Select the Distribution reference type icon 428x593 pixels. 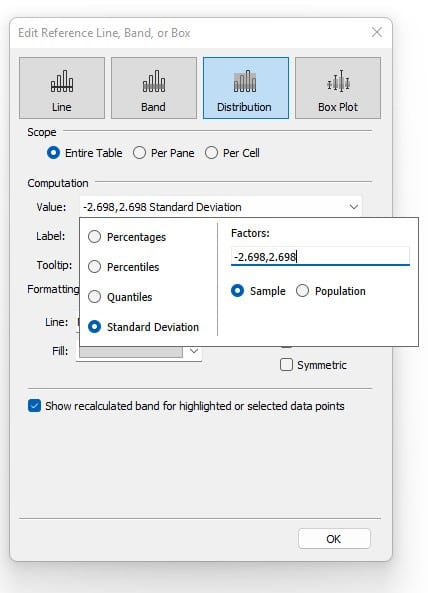pyautogui.click(x=245, y=88)
